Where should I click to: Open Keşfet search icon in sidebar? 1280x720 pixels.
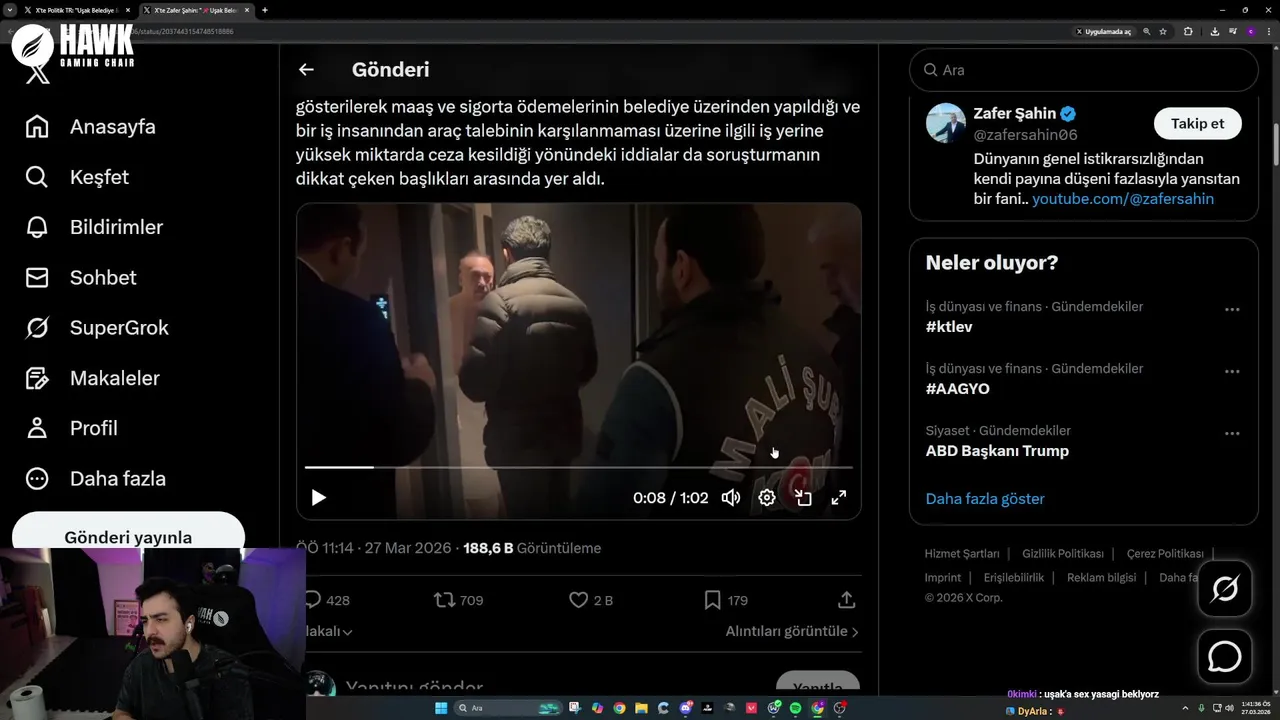click(x=37, y=177)
